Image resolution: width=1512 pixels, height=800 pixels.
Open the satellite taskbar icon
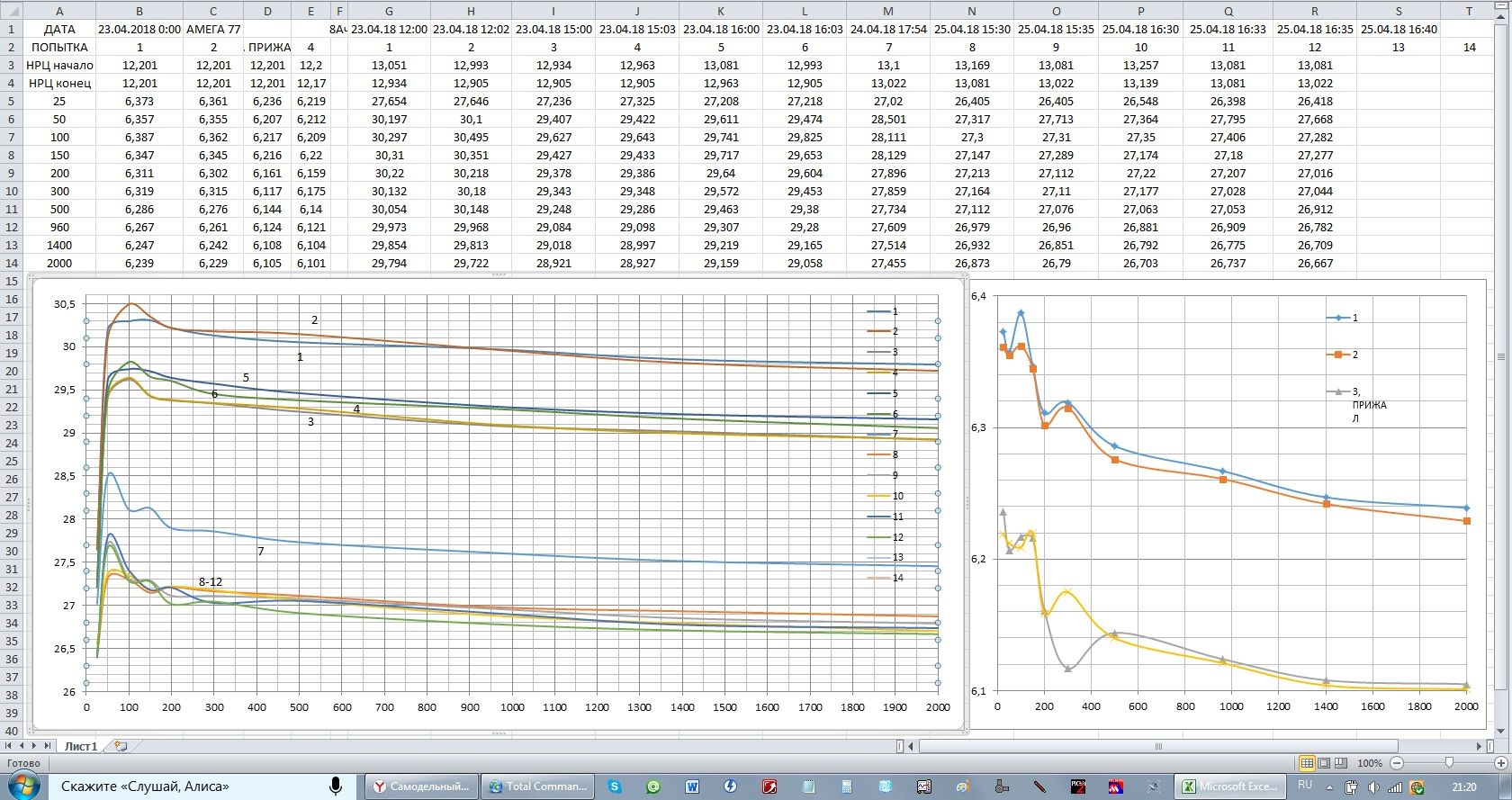coord(1154,787)
